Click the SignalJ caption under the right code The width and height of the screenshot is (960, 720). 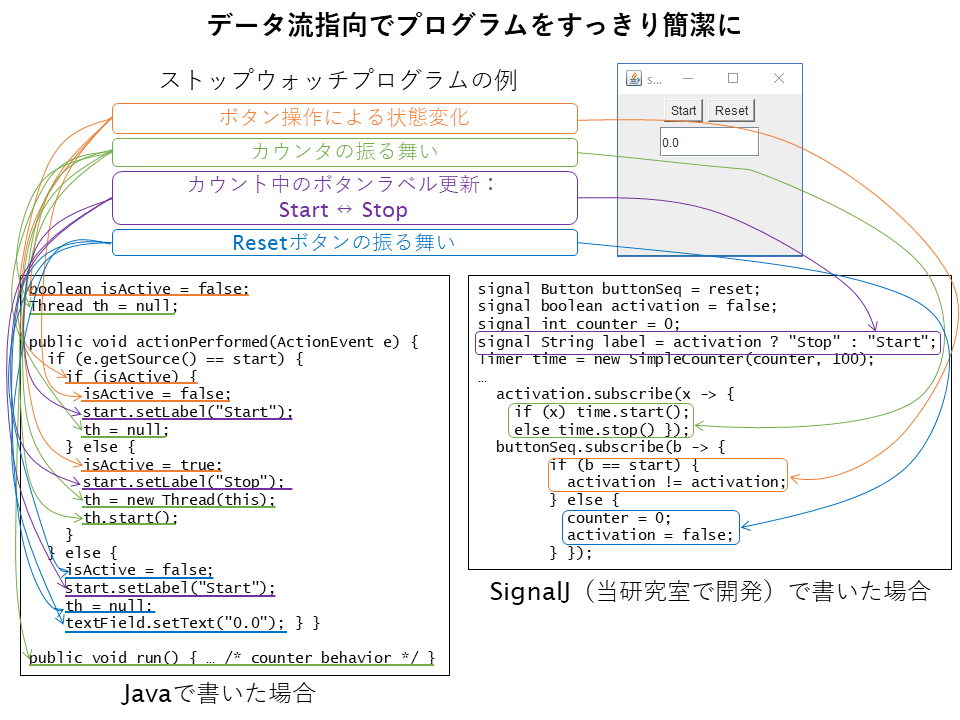coord(710,591)
